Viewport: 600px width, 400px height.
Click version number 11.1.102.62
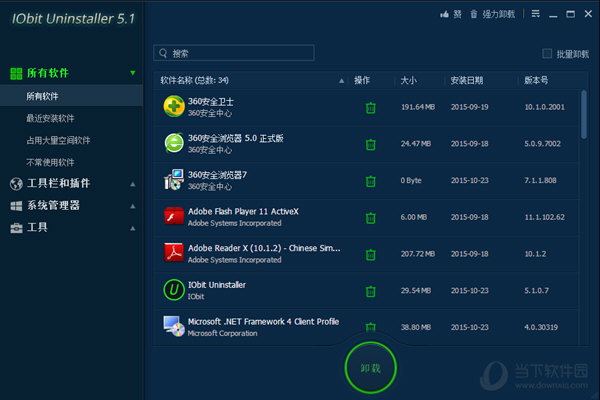point(545,217)
